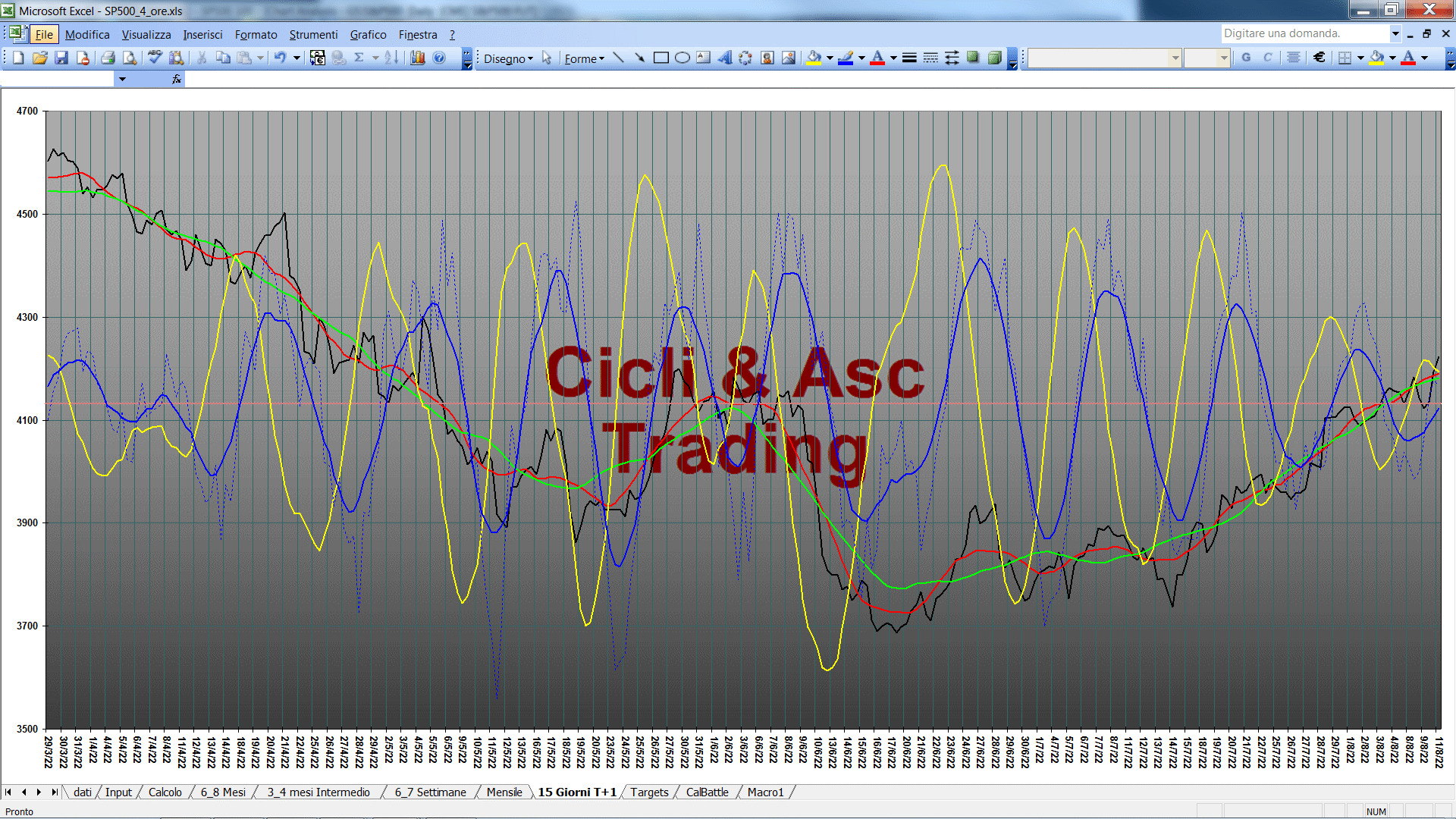Create a new blank workbook
Image resolution: width=1456 pixels, height=819 pixels.
coord(18,58)
